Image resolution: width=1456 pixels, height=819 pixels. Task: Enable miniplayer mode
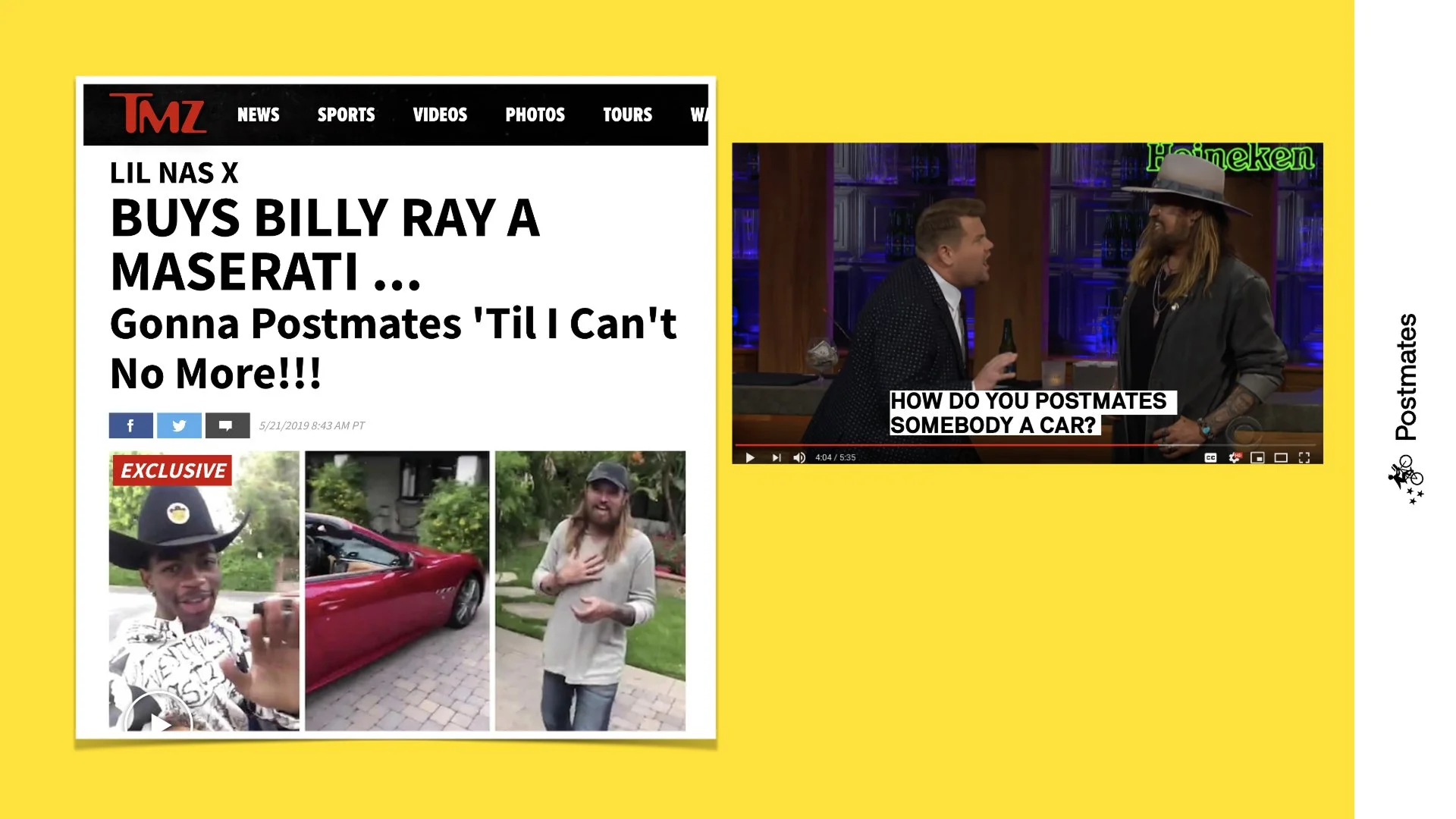(1257, 457)
